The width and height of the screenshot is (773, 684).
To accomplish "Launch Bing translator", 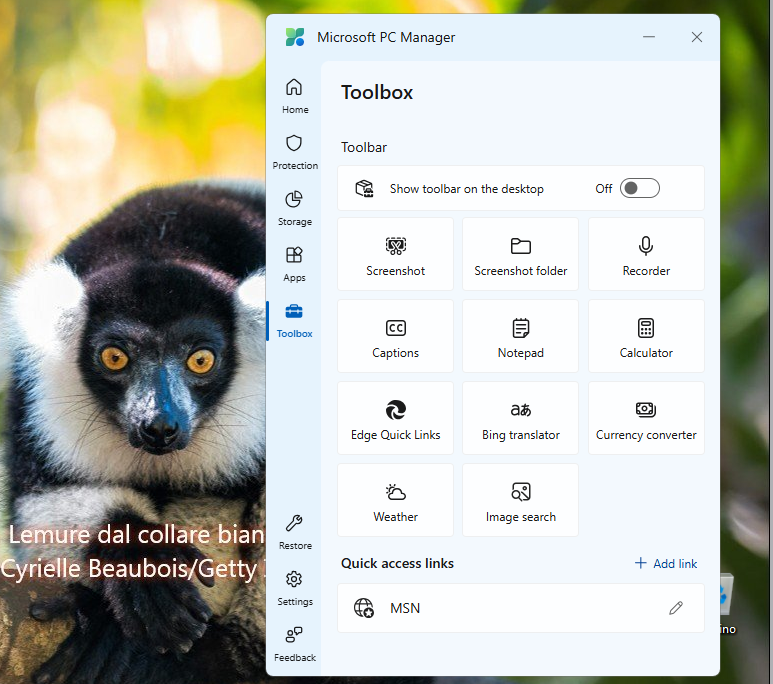I will click(x=521, y=418).
